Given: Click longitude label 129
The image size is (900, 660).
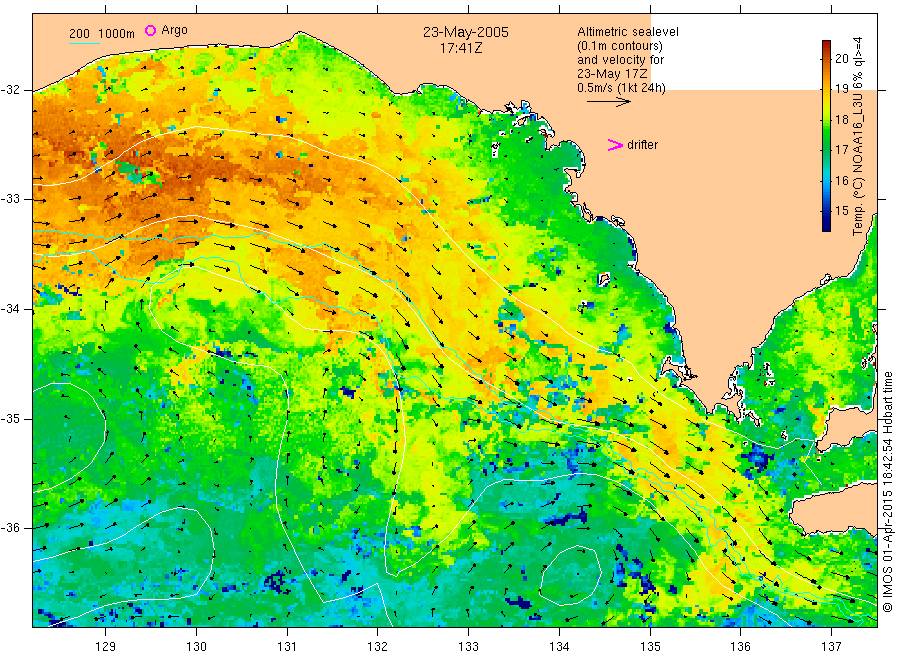Looking at the screenshot, I should (x=106, y=647).
